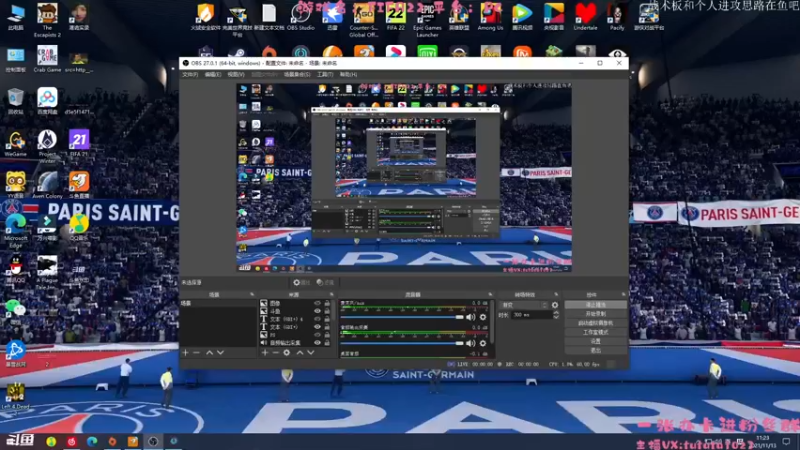
Task: Toggle visibility of the 音频输出采集 source
Action: pos(317,343)
